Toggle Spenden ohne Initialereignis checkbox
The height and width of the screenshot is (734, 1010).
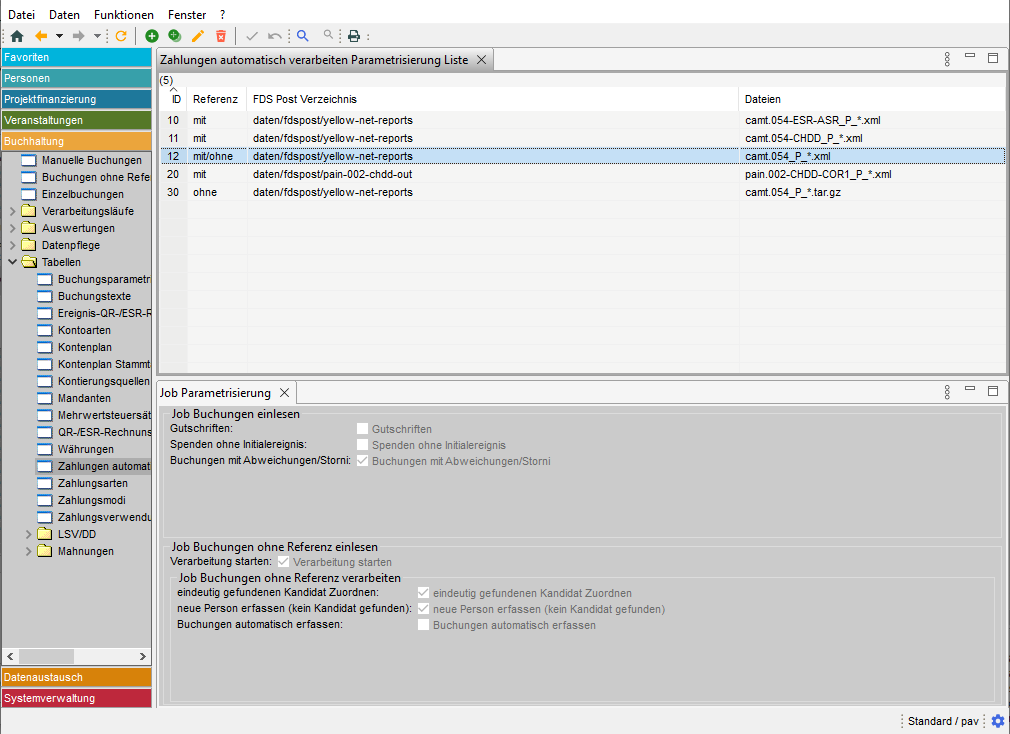pyautogui.click(x=363, y=445)
